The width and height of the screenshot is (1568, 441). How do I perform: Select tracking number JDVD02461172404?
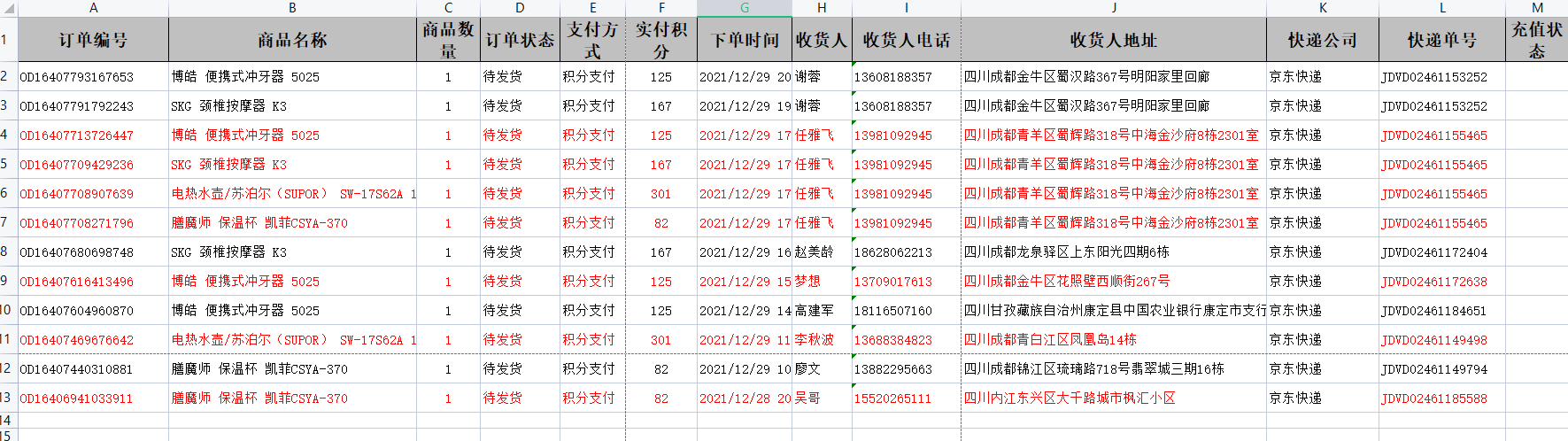1434,252
